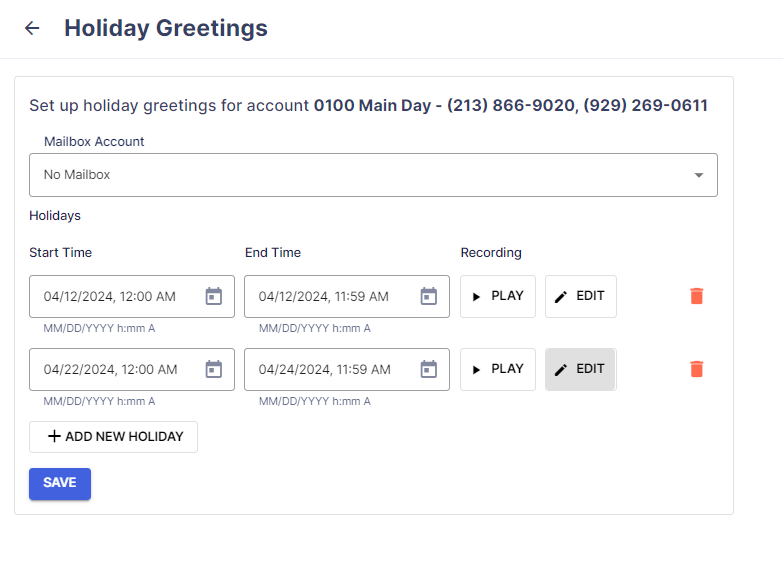Play the recording for the 04/12/2024 holiday

(x=498, y=296)
